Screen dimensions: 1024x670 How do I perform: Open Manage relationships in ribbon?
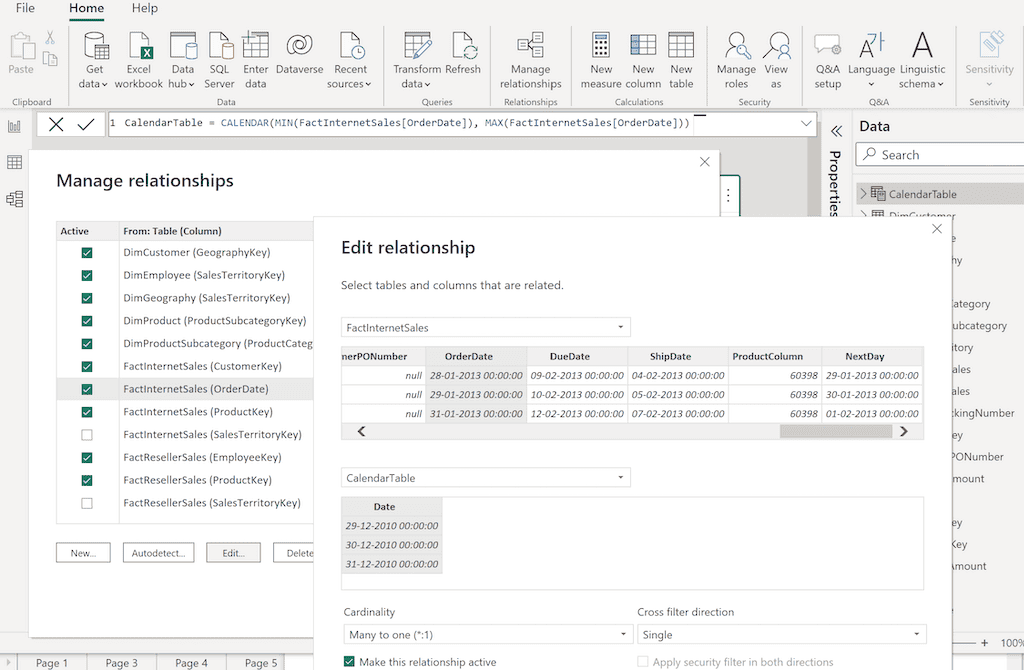pos(530,46)
